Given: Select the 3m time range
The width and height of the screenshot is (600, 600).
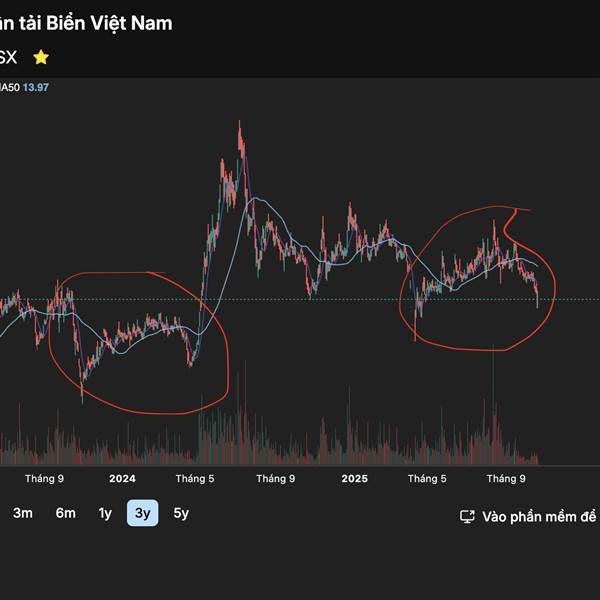Looking at the screenshot, I should point(23,513).
